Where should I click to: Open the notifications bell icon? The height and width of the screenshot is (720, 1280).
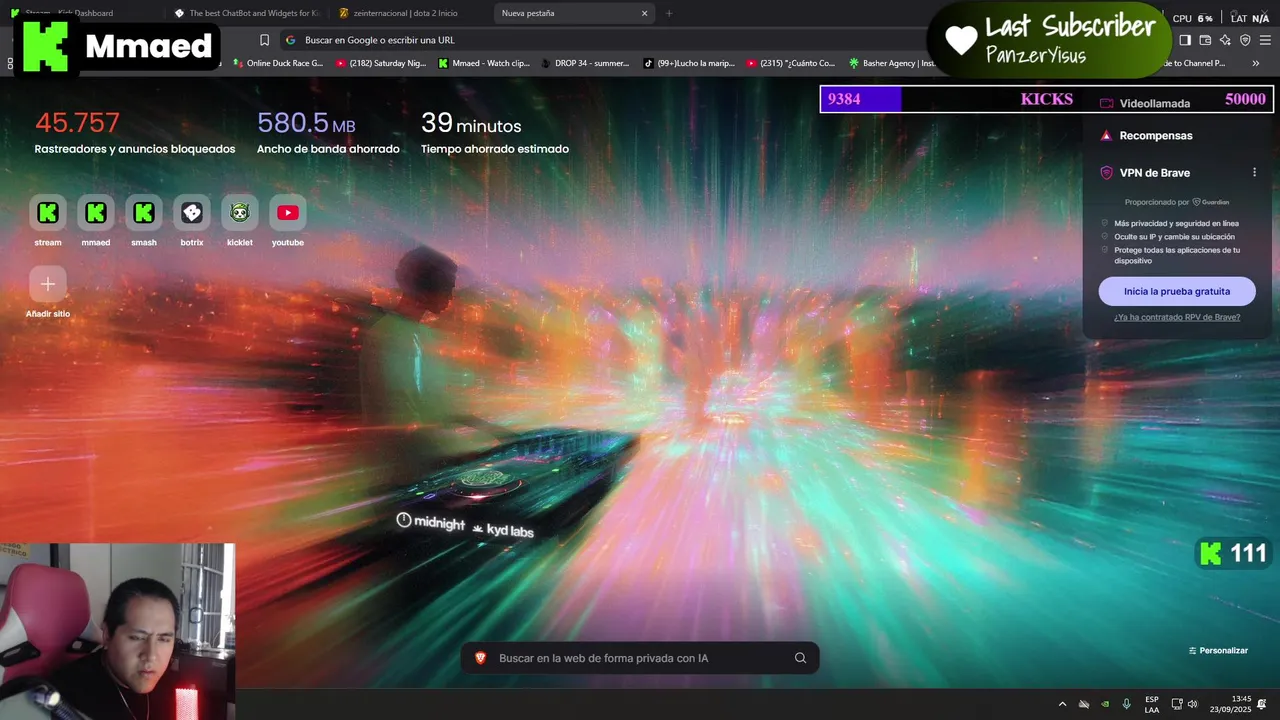pyautogui.click(x=1262, y=705)
